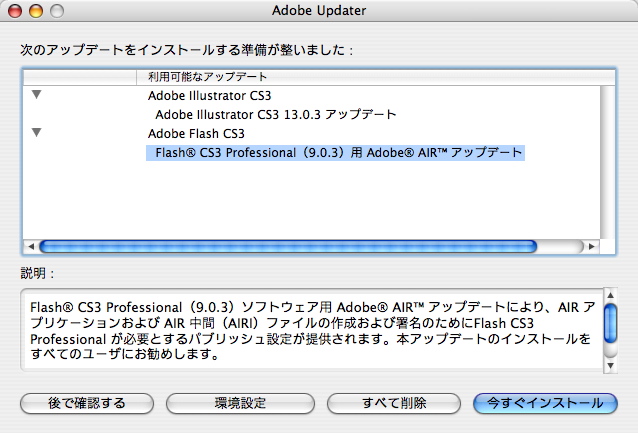This screenshot has height=433, width=638.
Task: Collapse the Adobe Flash CS3 disclosure triangle
Action: pyautogui.click(x=37, y=132)
